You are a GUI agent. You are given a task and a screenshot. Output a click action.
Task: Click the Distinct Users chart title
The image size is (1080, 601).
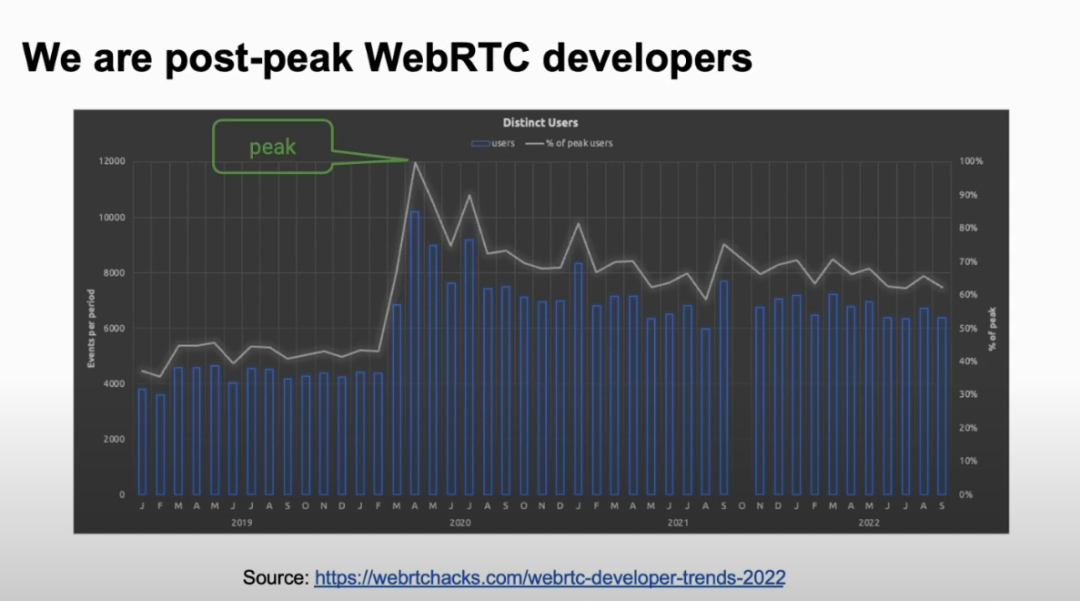coord(540,123)
